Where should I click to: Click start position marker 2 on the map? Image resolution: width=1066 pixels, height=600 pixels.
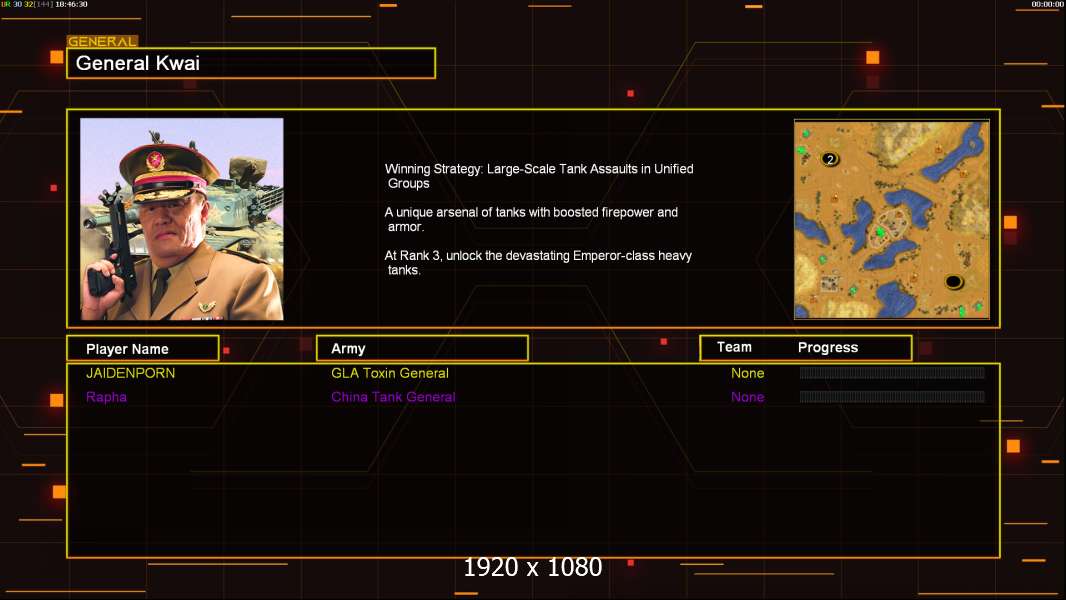(829, 159)
